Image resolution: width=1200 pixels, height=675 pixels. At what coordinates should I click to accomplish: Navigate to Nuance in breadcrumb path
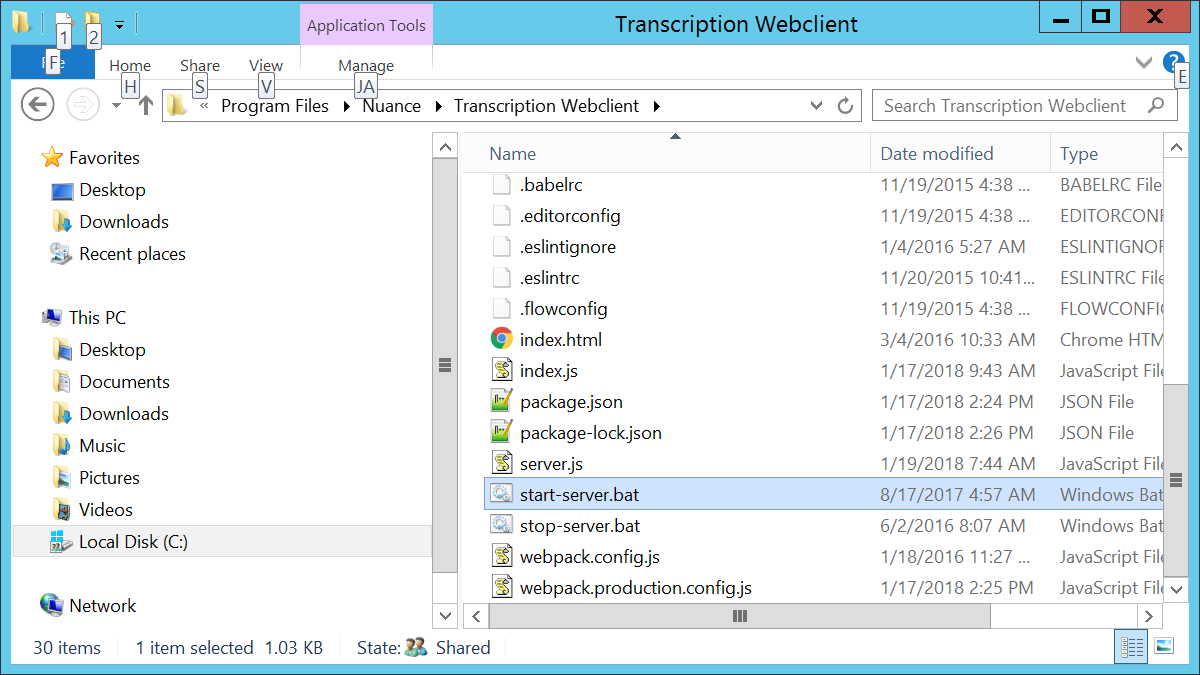(391, 106)
